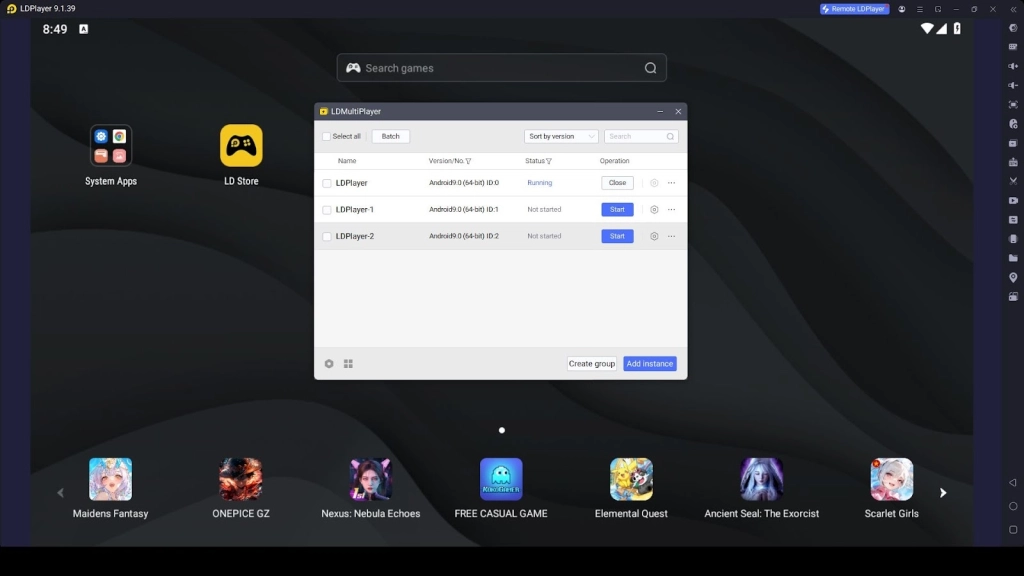Viewport: 1024px width, 576px height.
Task: Start the video recorder sidebar icon
Action: point(1013,200)
